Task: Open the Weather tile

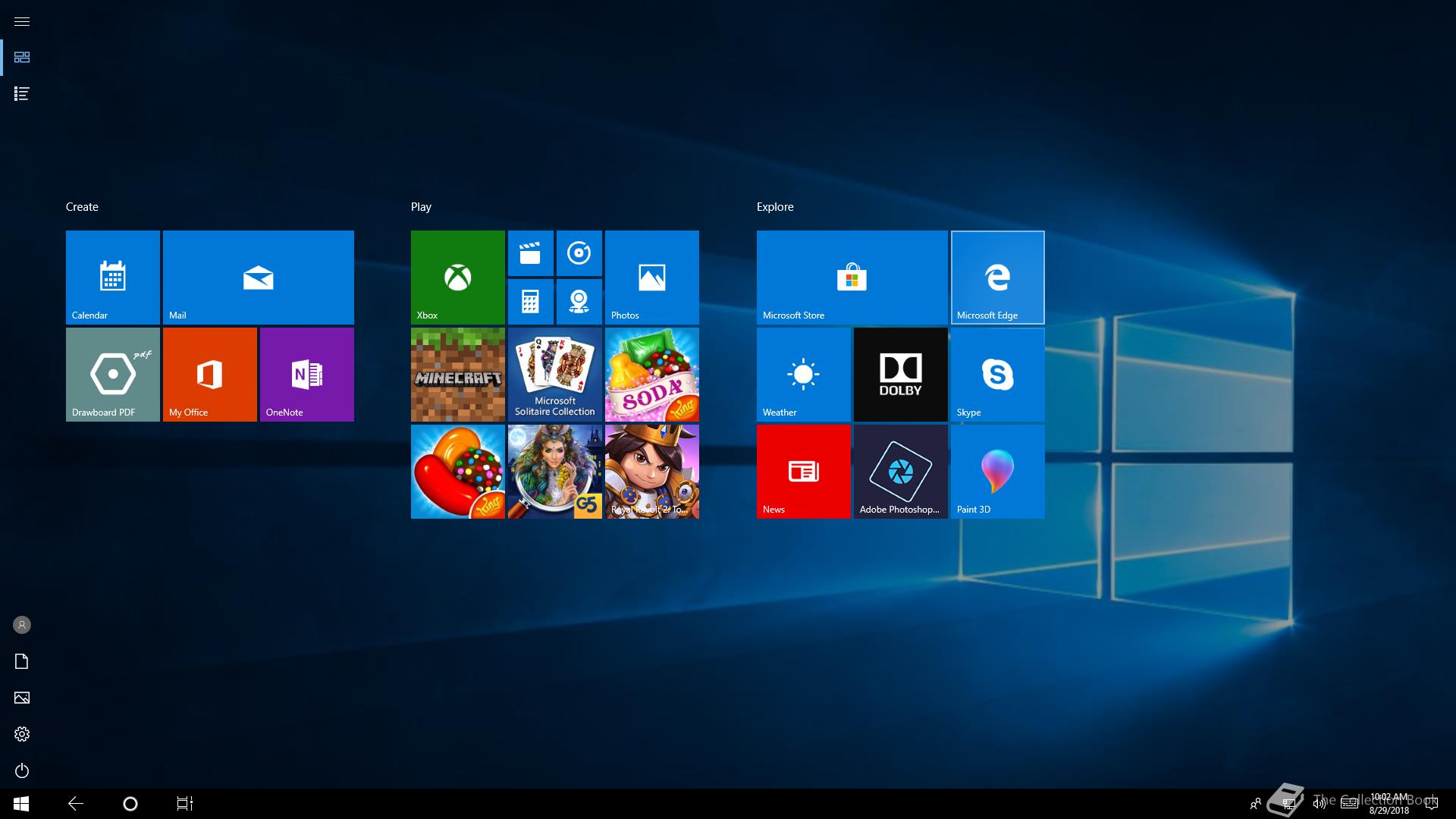Action: click(804, 375)
